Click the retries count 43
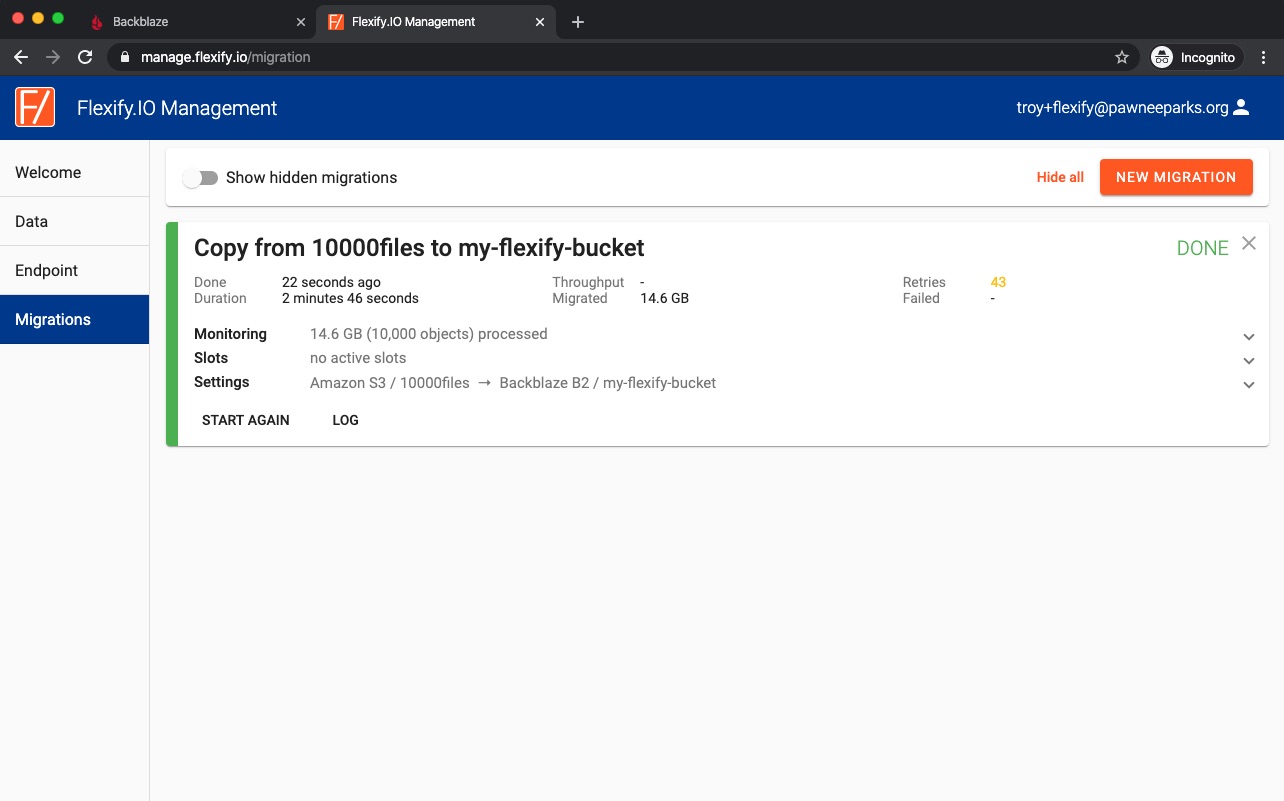 point(998,282)
